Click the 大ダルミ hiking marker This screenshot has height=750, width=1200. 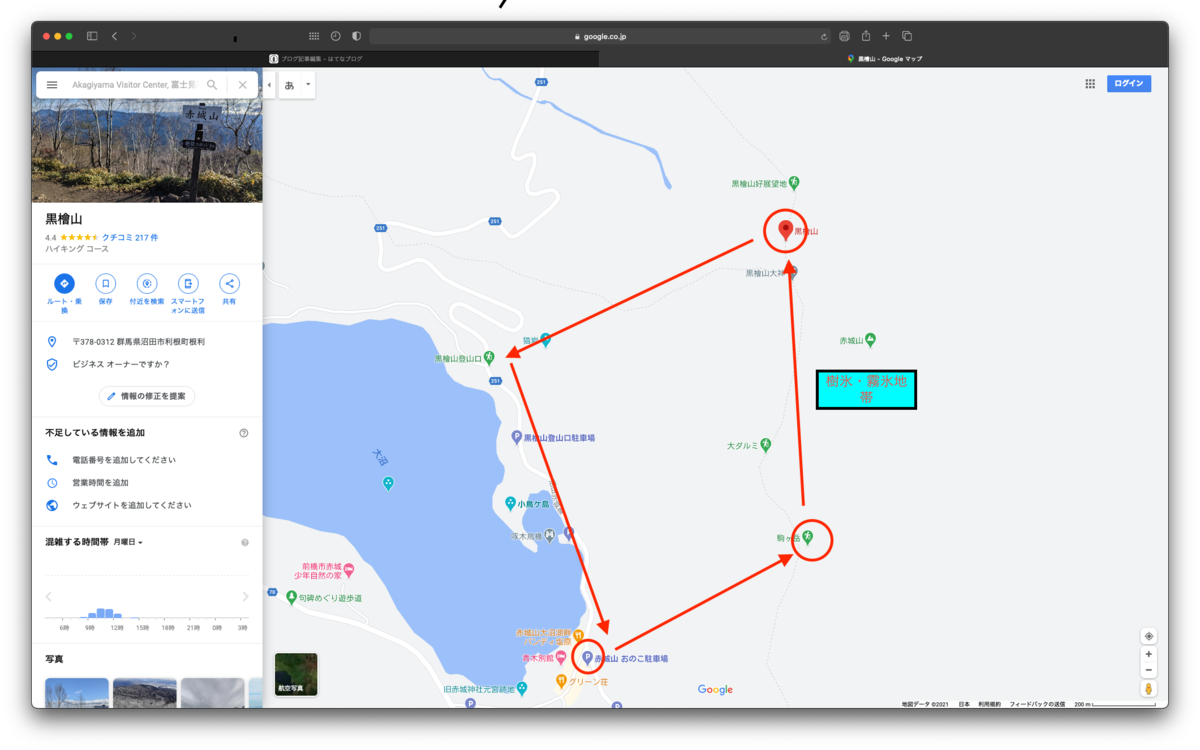pyautogui.click(x=766, y=445)
